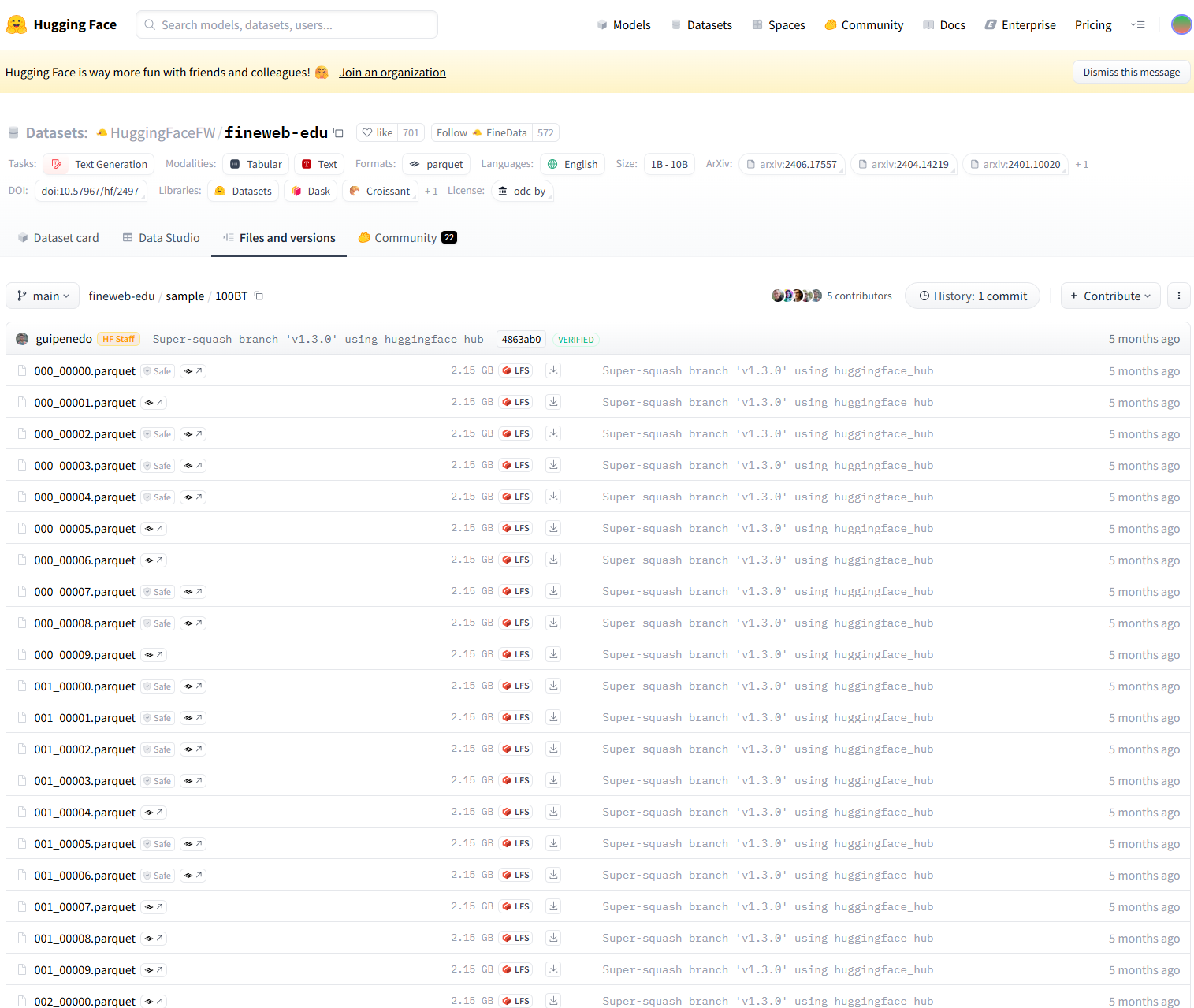The width and height of the screenshot is (1194, 1008).
Task: Download the 001_00005.parquet file
Action: tap(554, 843)
